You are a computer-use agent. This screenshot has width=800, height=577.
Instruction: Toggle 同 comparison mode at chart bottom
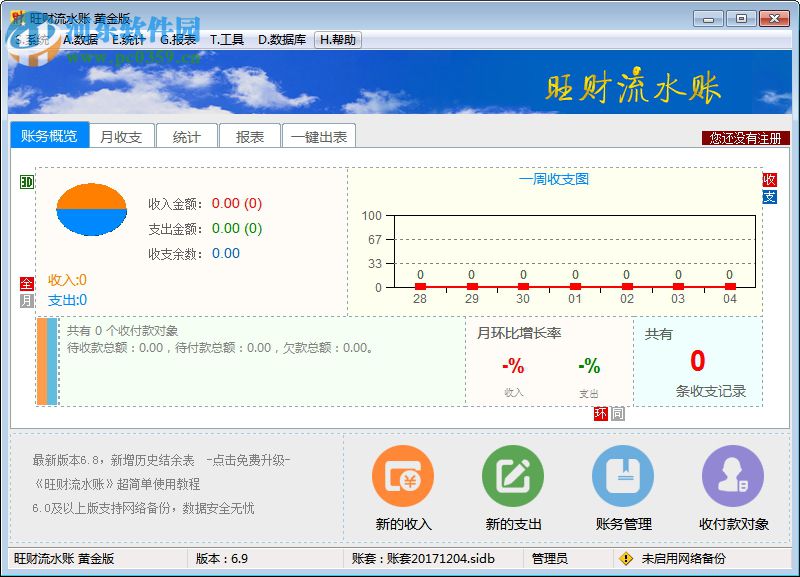[616, 413]
